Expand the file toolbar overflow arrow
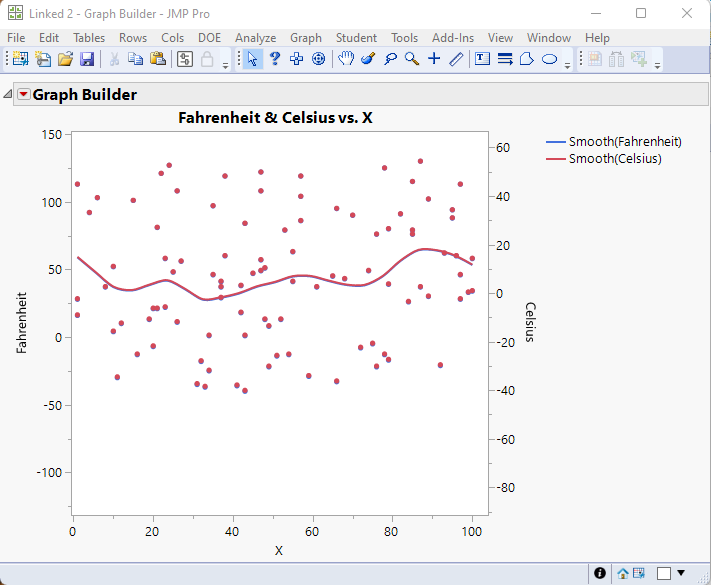711x585 pixels. pyautogui.click(x=225, y=66)
